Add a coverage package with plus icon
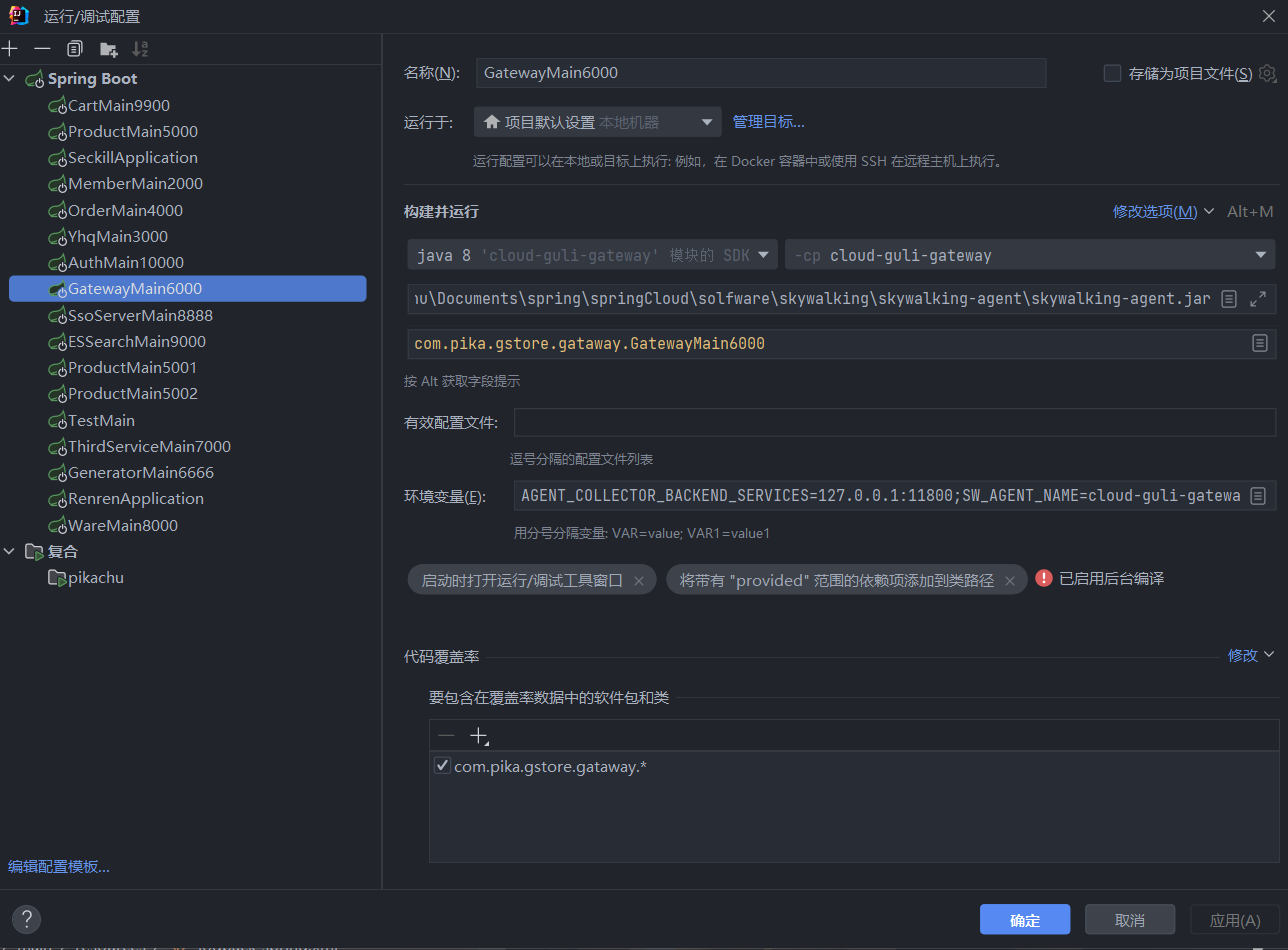Image resolution: width=1288 pixels, height=950 pixels. click(x=478, y=735)
